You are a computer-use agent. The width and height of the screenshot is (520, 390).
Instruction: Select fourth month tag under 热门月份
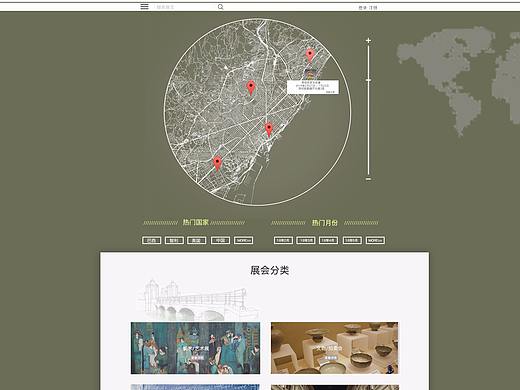coord(352,240)
